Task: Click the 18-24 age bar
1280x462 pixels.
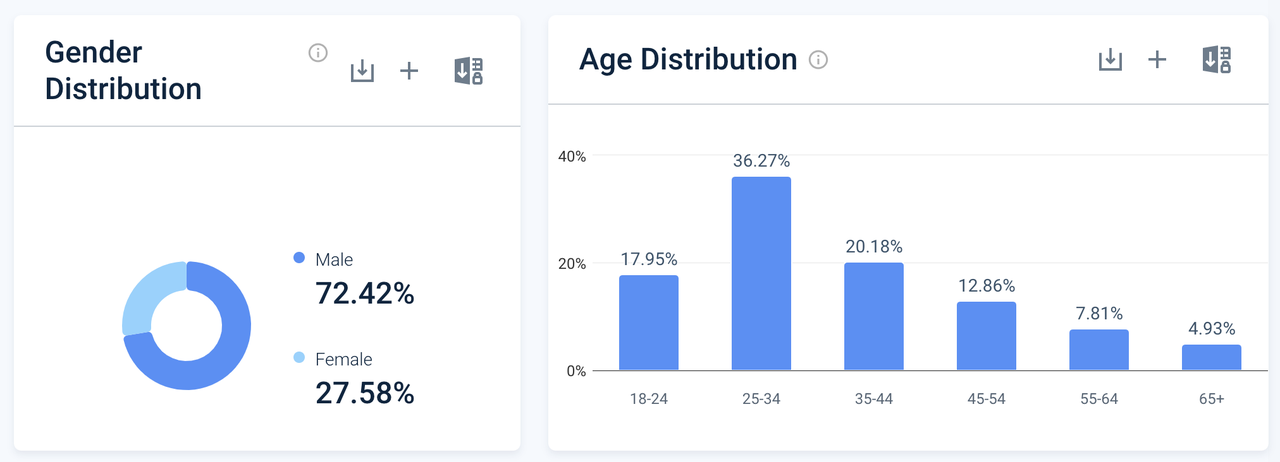Action: [x=648, y=323]
